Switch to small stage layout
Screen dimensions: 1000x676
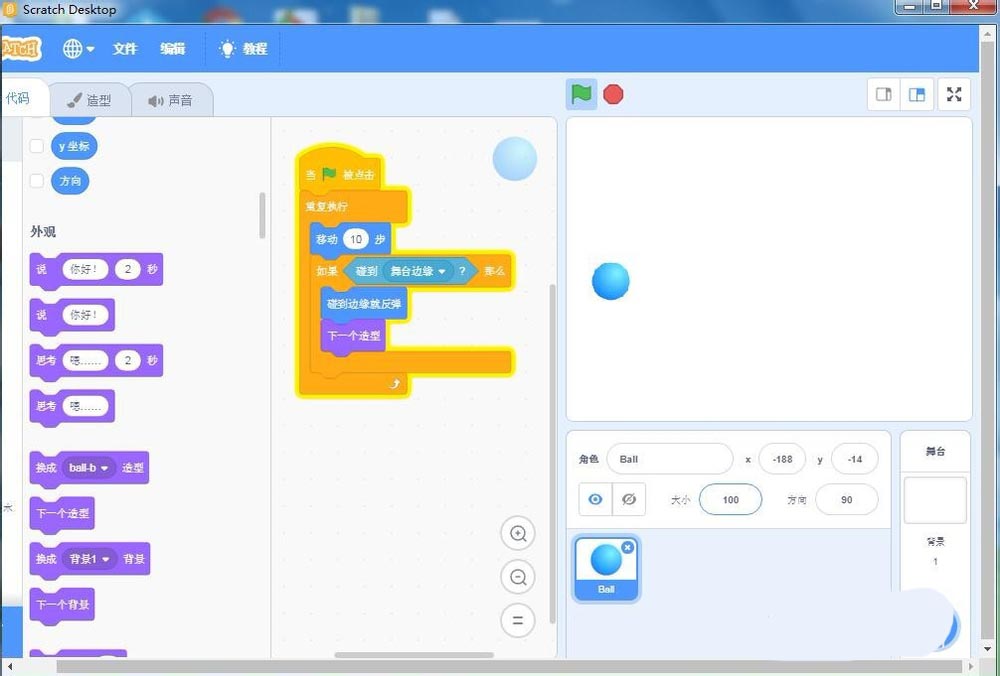[x=883, y=94]
